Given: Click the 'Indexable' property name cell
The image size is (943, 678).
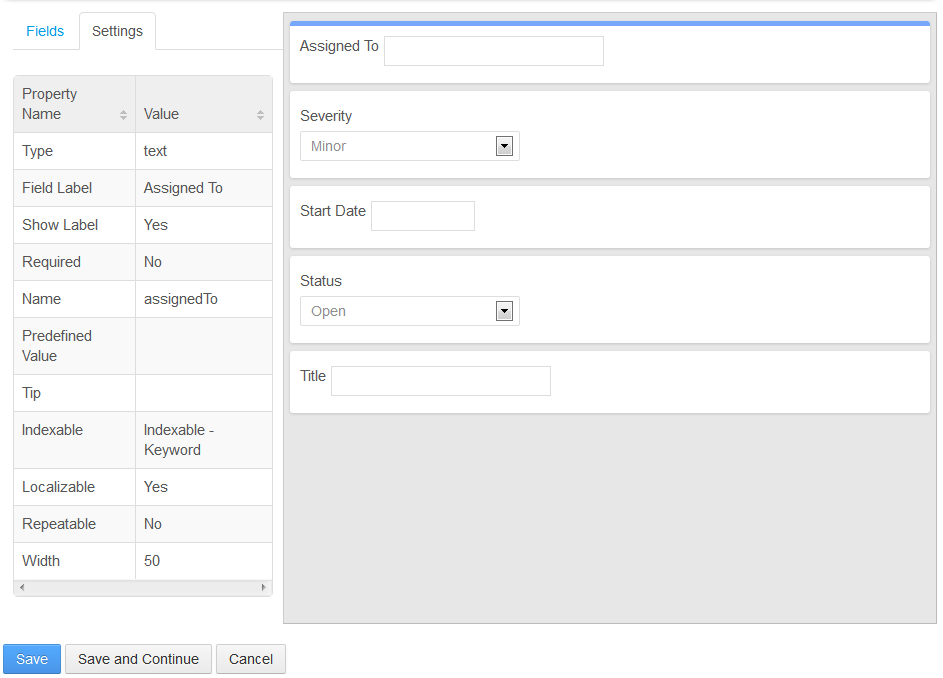Looking at the screenshot, I should [75, 440].
